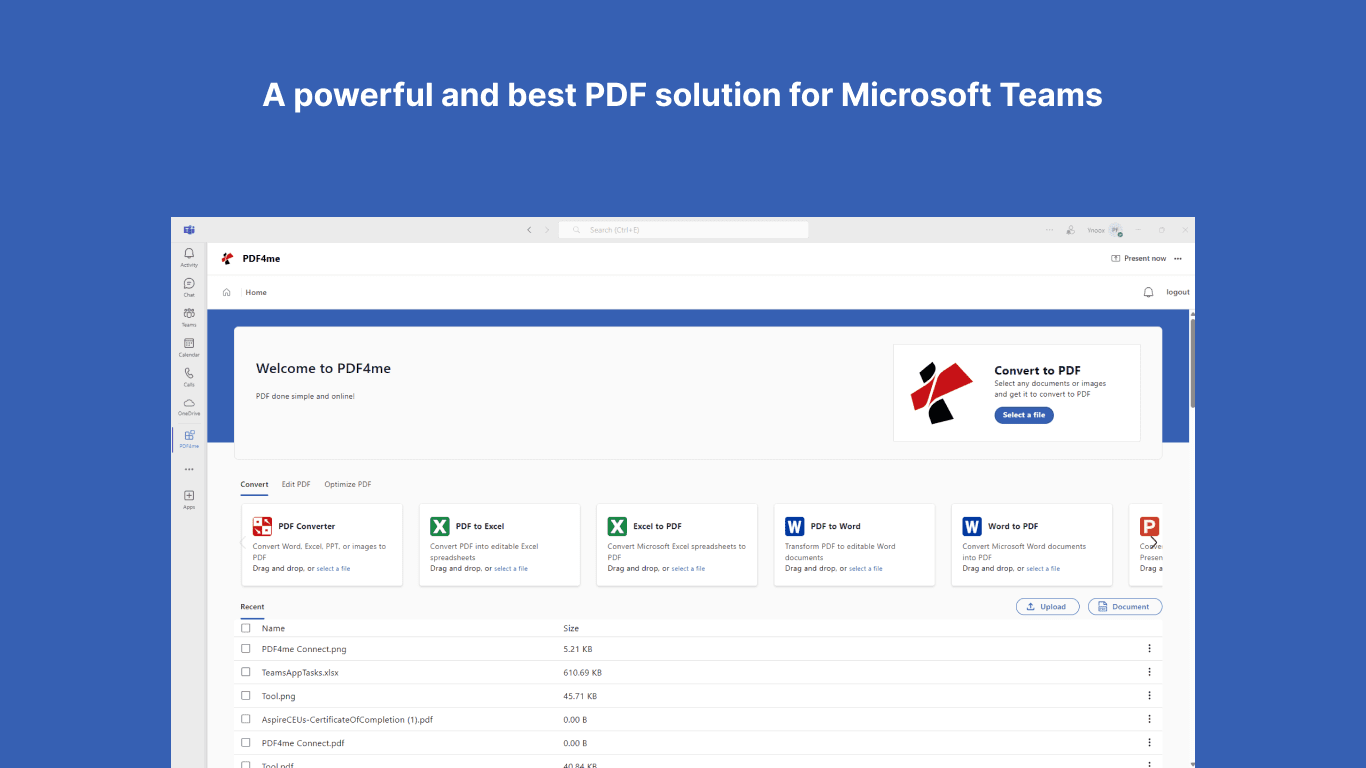Check the box for PDF4me Connect.pdf
The width and height of the screenshot is (1366, 768).
(x=246, y=742)
